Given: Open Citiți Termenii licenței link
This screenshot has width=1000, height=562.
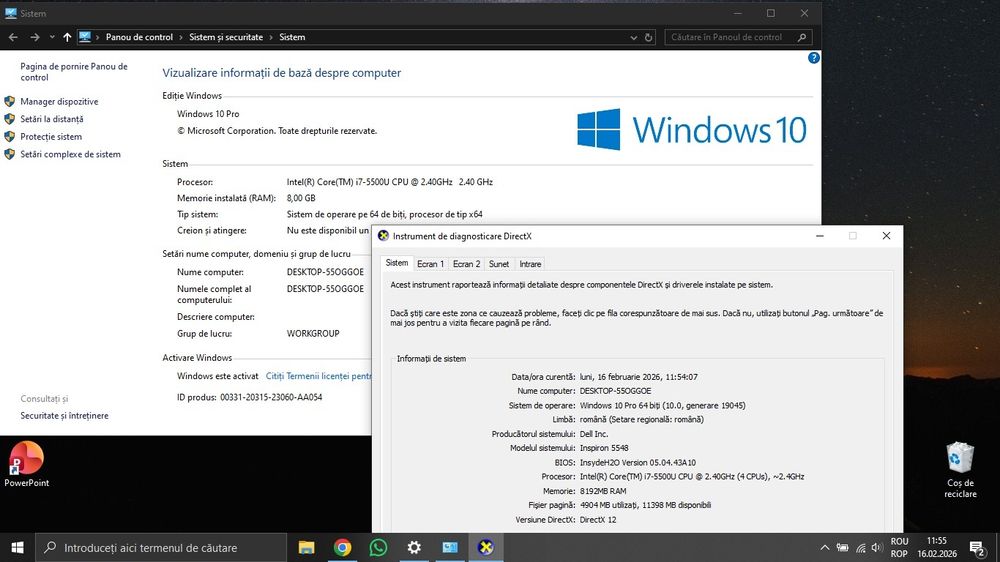Looking at the screenshot, I should (318, 376).
